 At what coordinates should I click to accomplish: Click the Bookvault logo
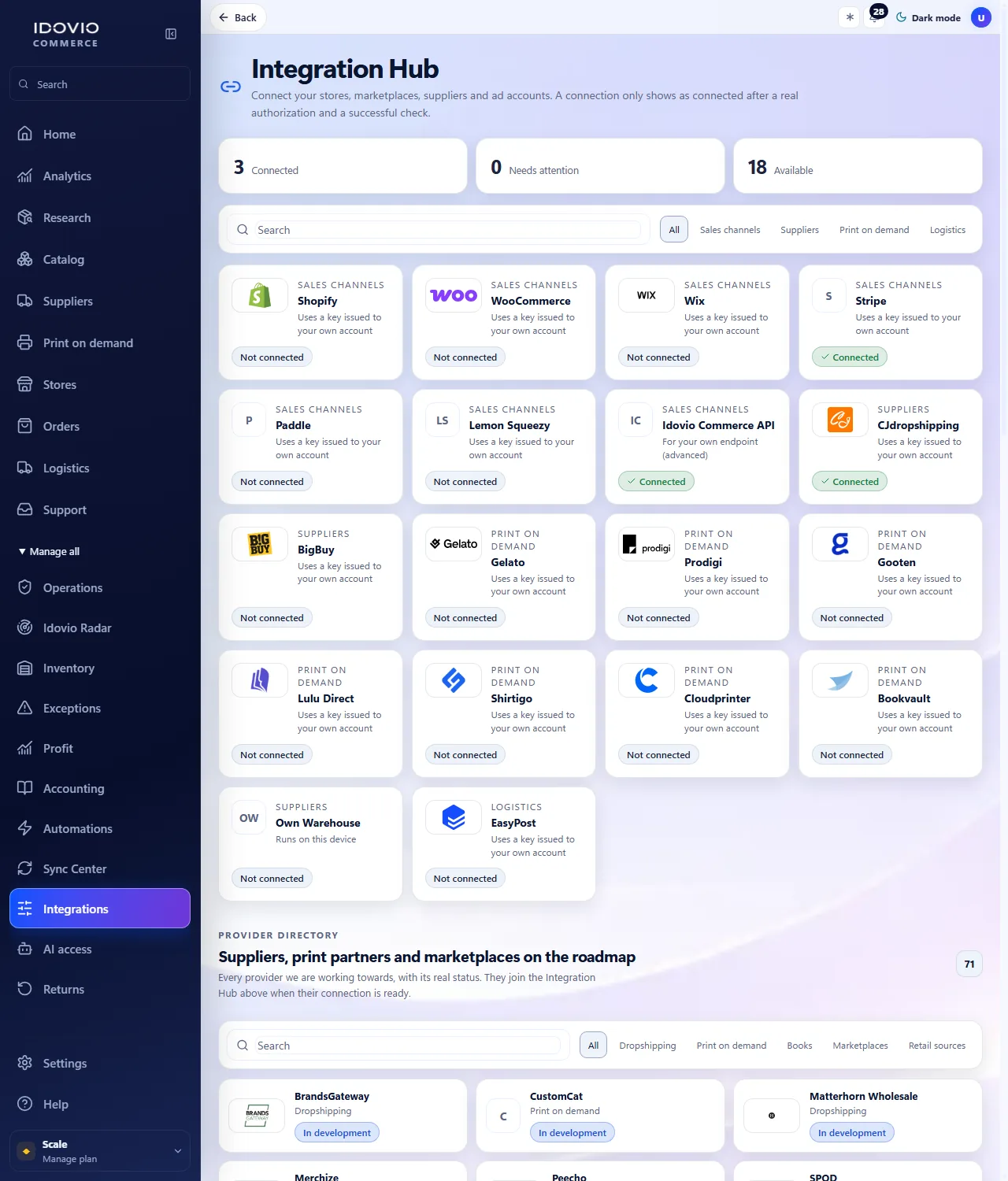pyautogui.click(x=840, y=680)
